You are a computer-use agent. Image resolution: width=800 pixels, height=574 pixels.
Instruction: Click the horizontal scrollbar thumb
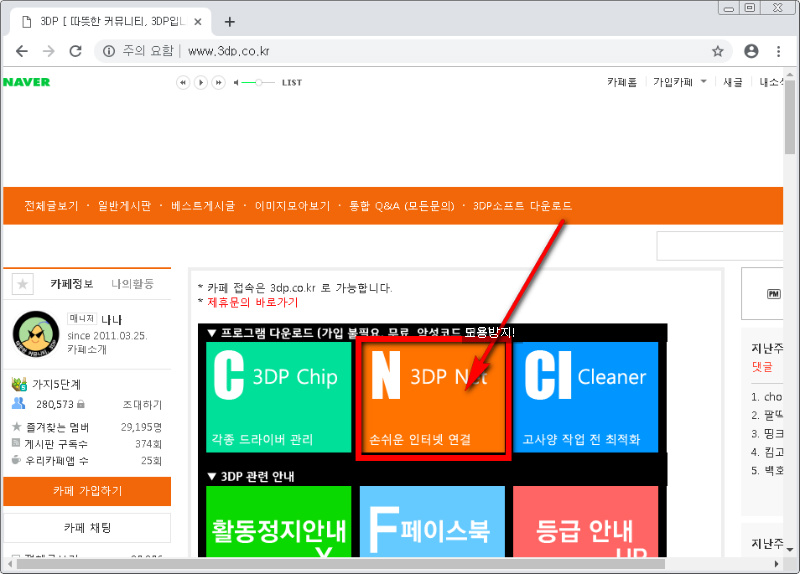tap(341, 564)
